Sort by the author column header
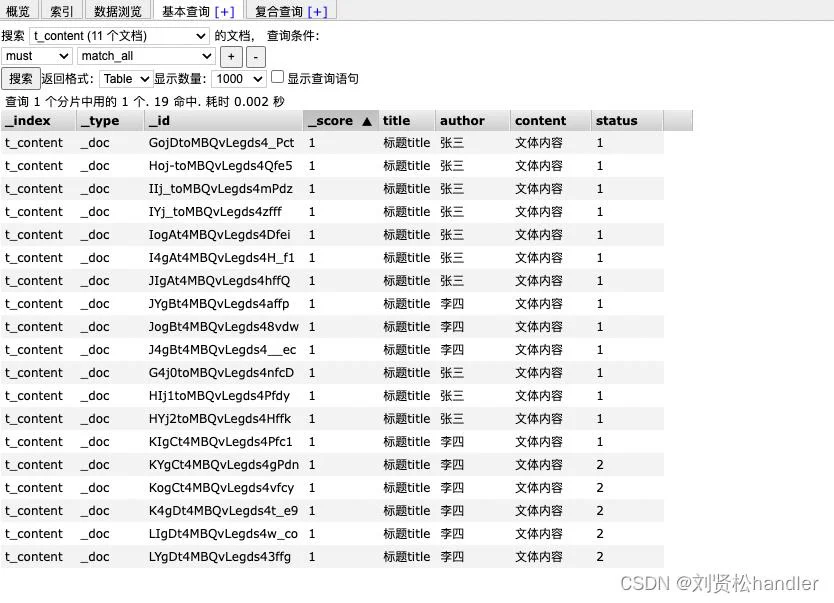 point(472,121)
